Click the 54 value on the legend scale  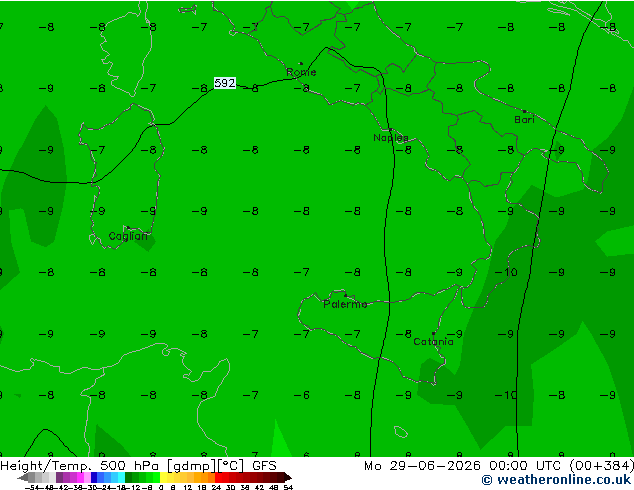coord(288,487)
